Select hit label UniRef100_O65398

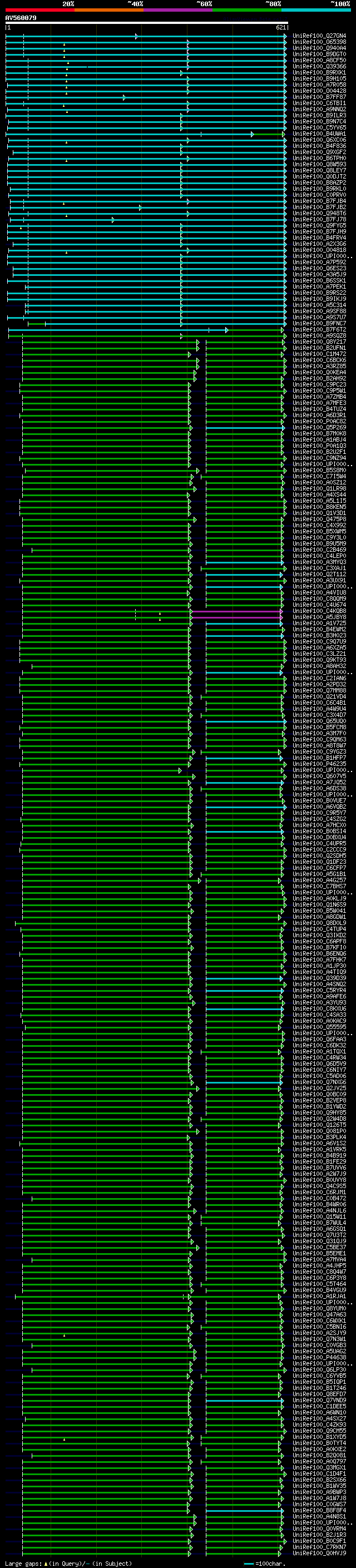319,42
